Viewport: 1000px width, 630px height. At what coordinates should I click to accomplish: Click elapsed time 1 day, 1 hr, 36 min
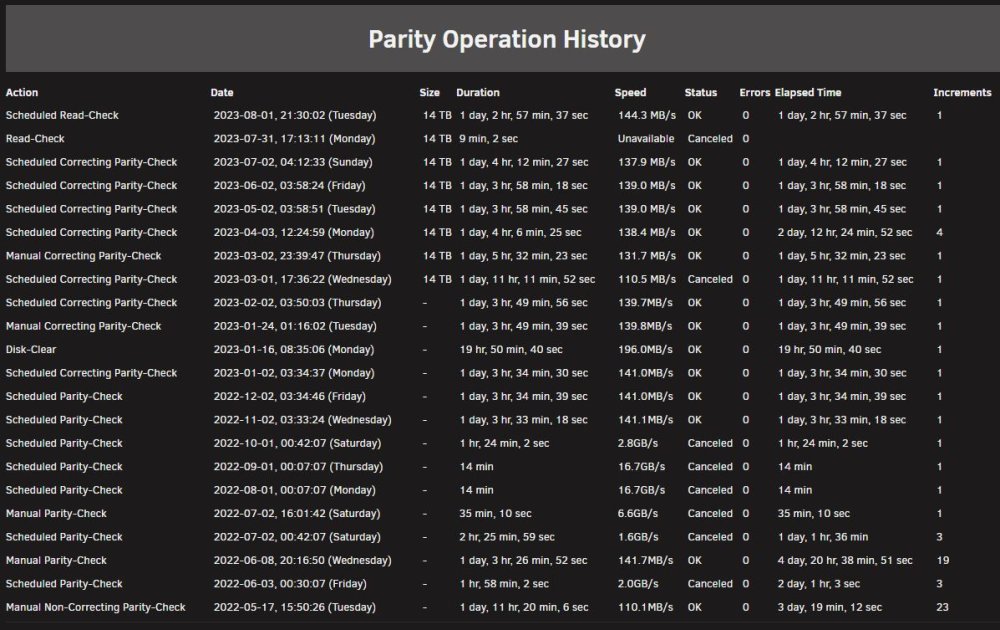(x=823, y=537)
